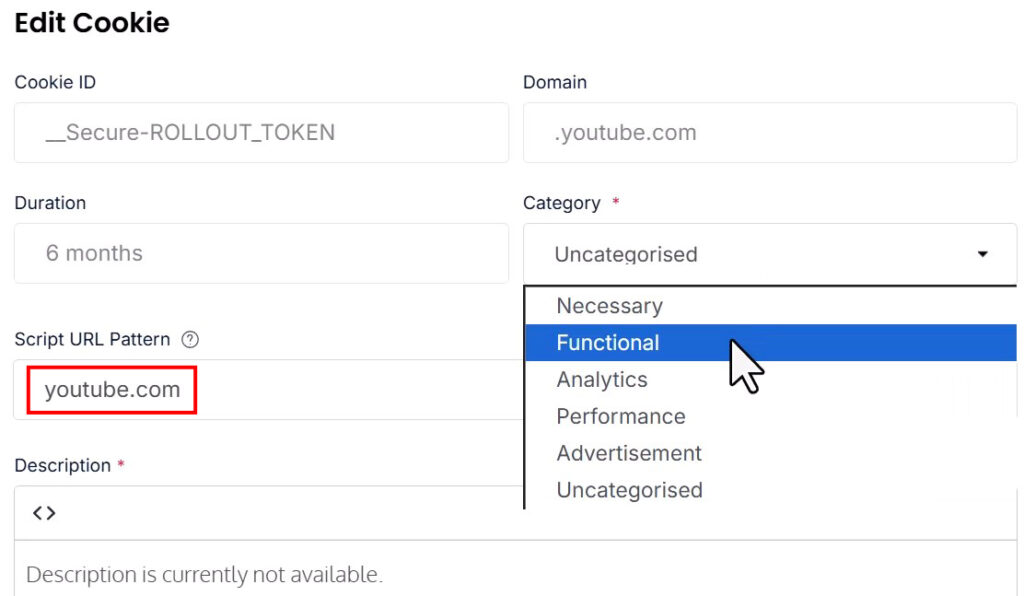Toggle the description source code view icon

coord(43,513)
